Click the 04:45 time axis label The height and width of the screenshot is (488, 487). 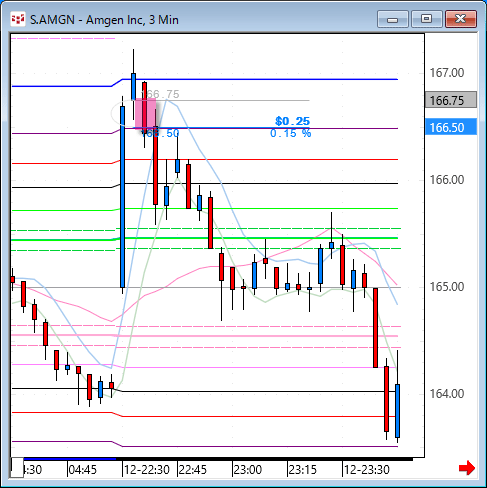coord(83,470)
